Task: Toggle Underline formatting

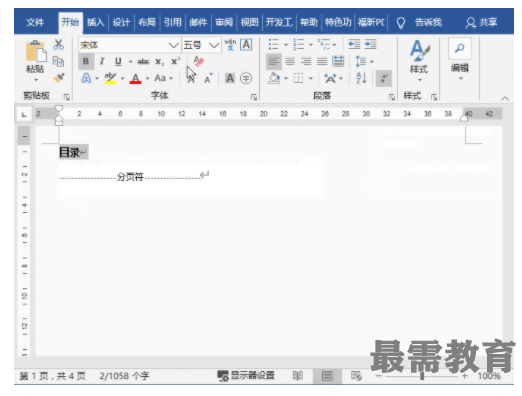Action: coord(118,61)
